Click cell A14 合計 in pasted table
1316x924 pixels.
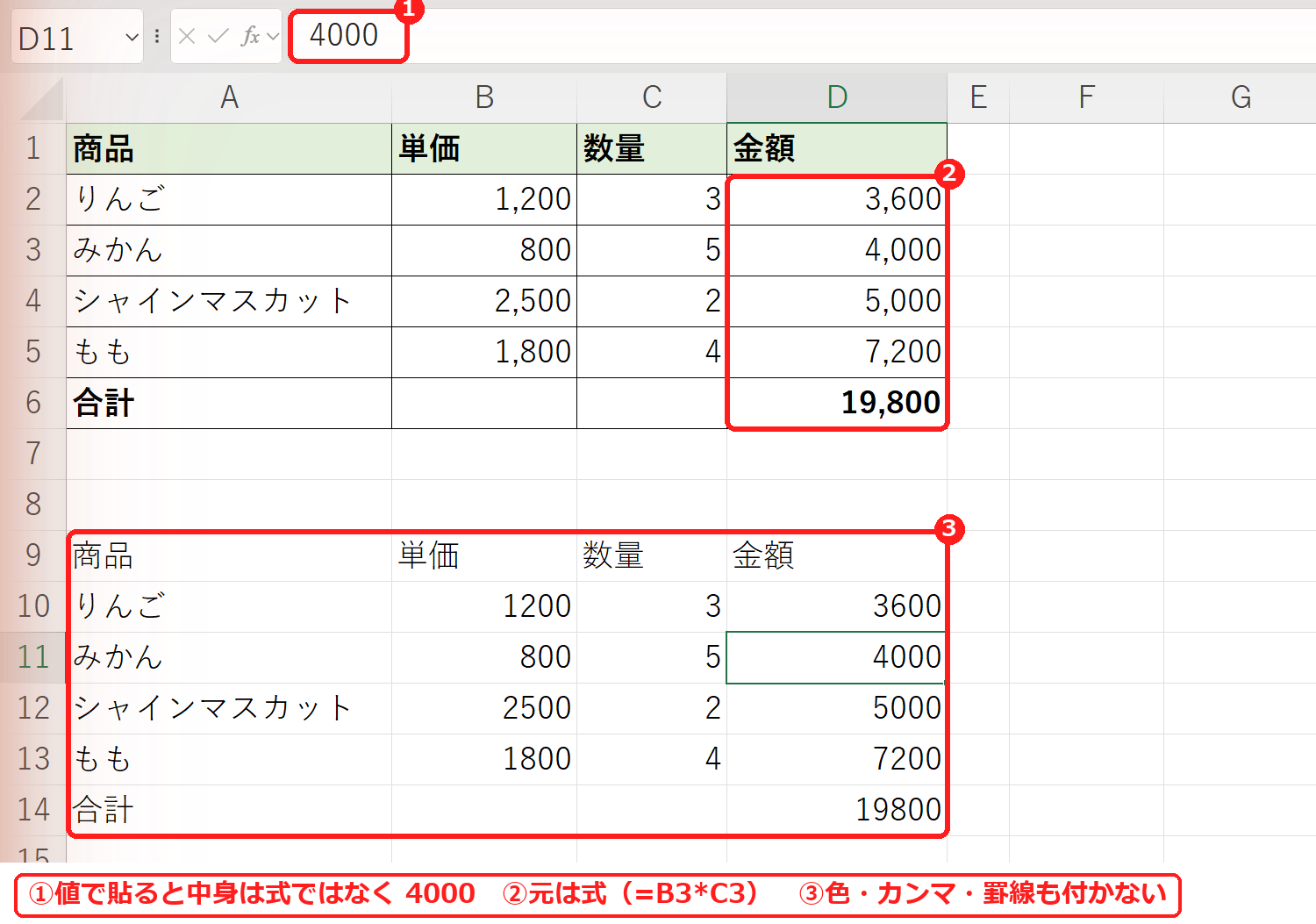click(229, 810)
